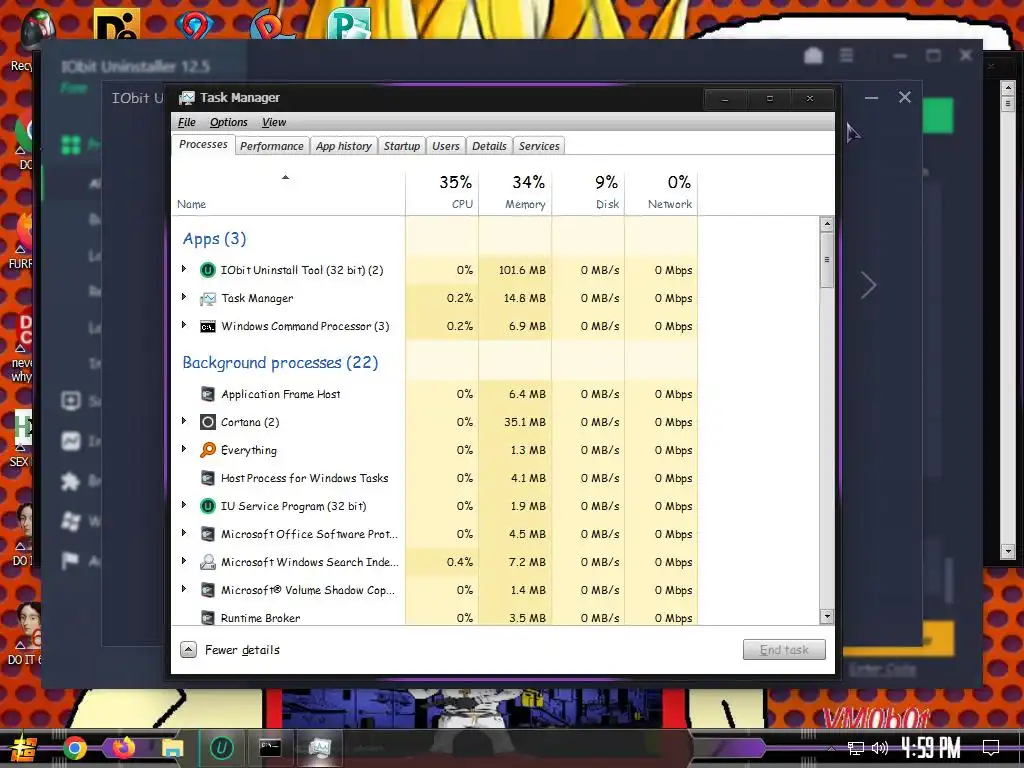Viewport: 1024px width, 768px height.
Task: Click the 35.1 MB Cortana memory value
Action: tap(524, 423)
